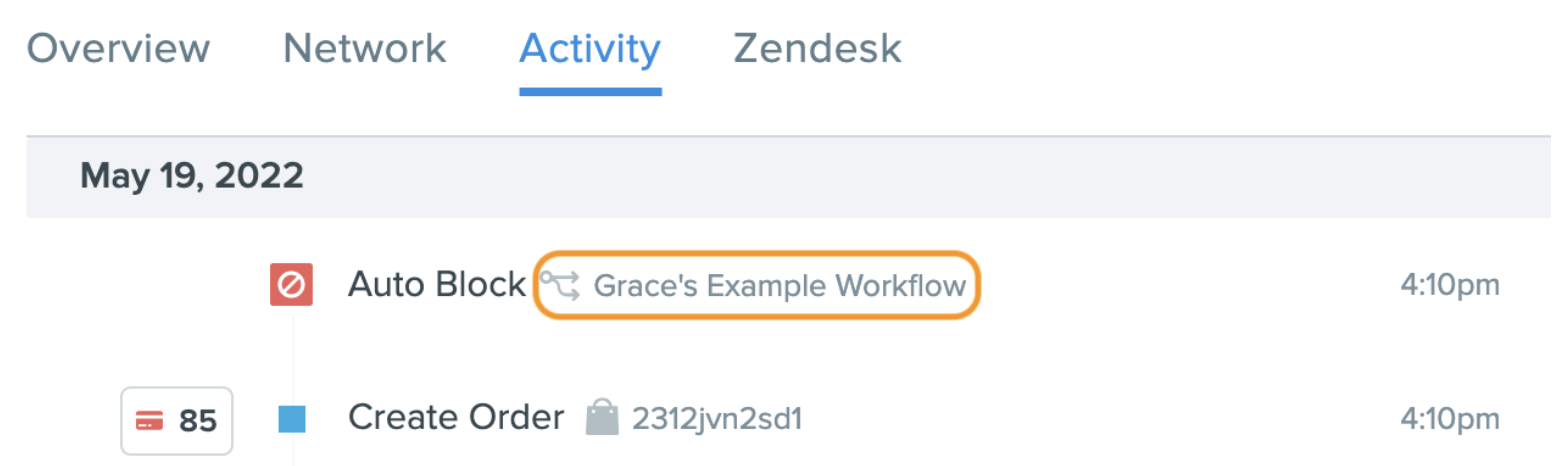
Task: Click the May 19, 2022 date header
Action: pyautogui.click(x=192, y=177)
